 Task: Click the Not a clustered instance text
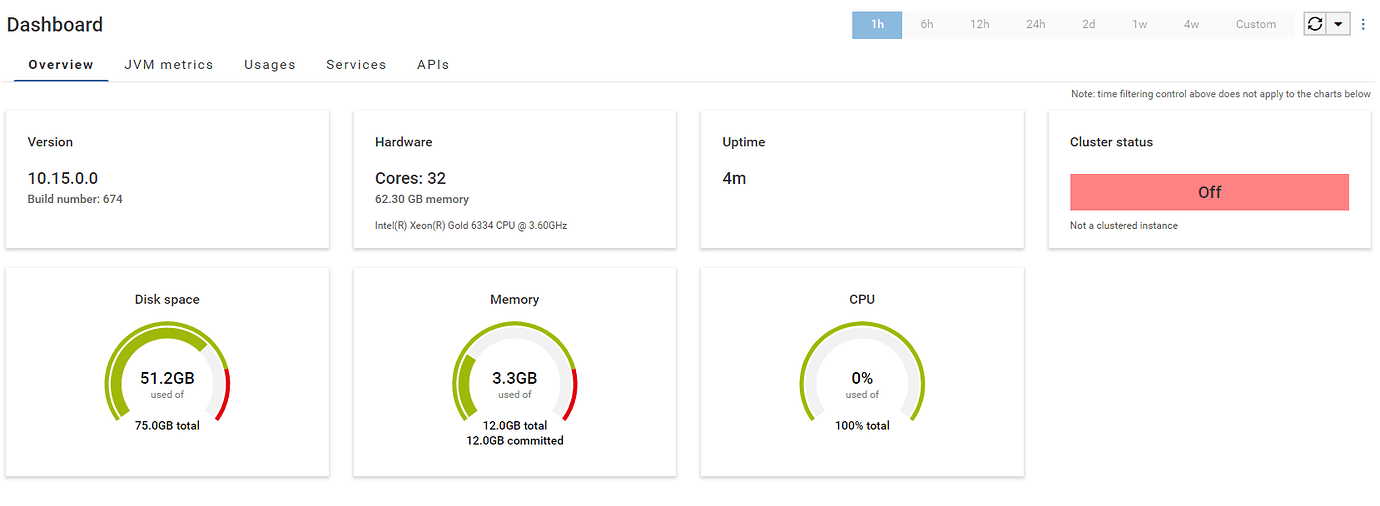(x=1124, y=225)
